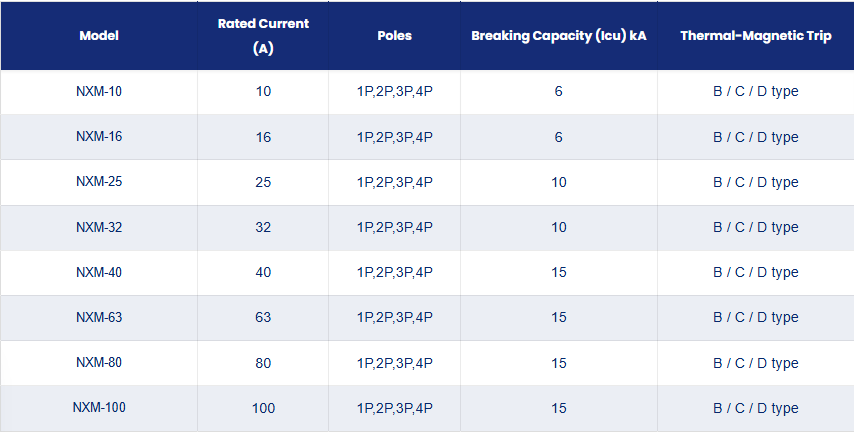Select breaking capacity 10 in NXM-25 row
Screen dimensions: 854x432
[x=559, y=182]
